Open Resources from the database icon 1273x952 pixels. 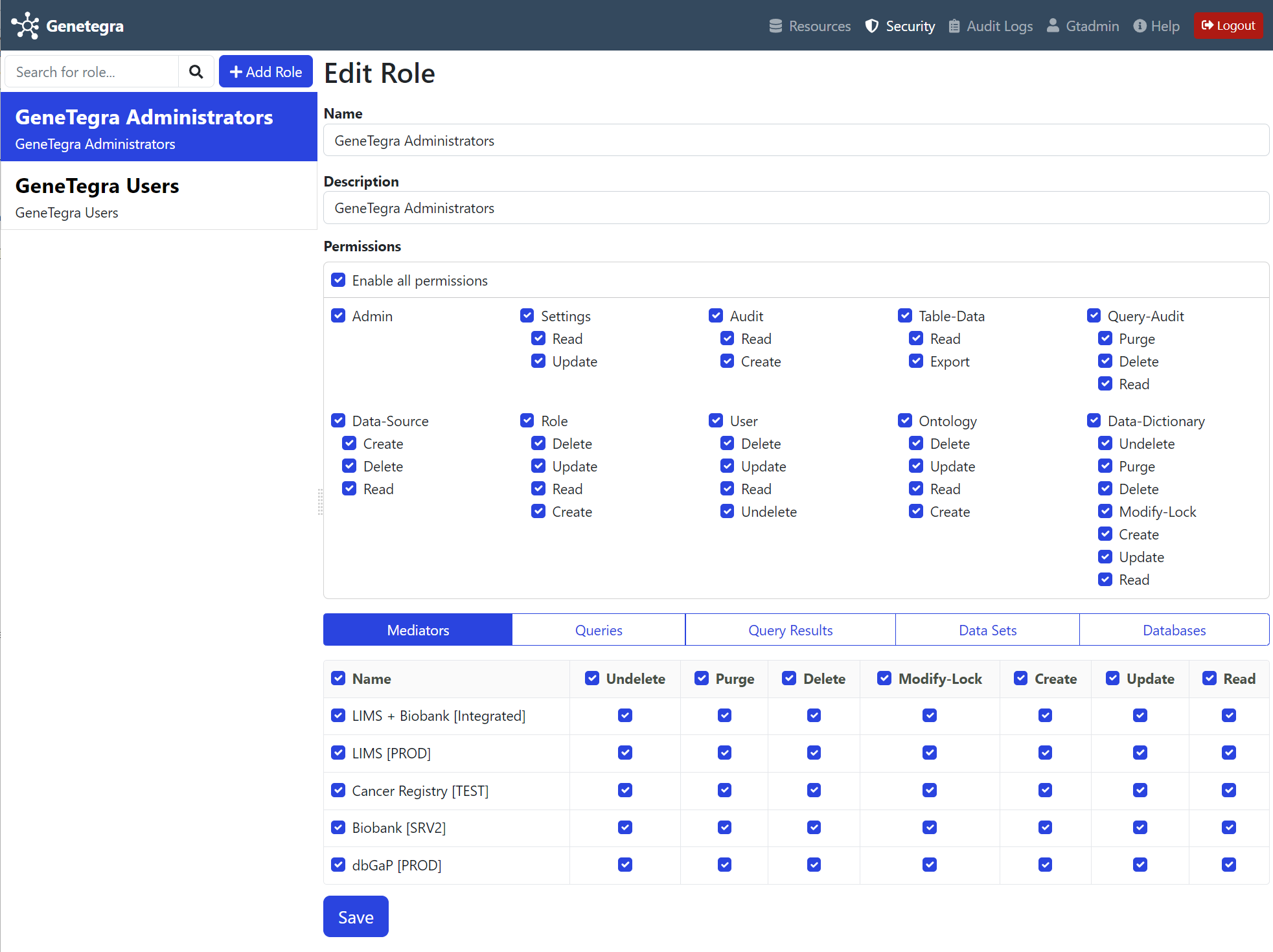click(775, 26)
